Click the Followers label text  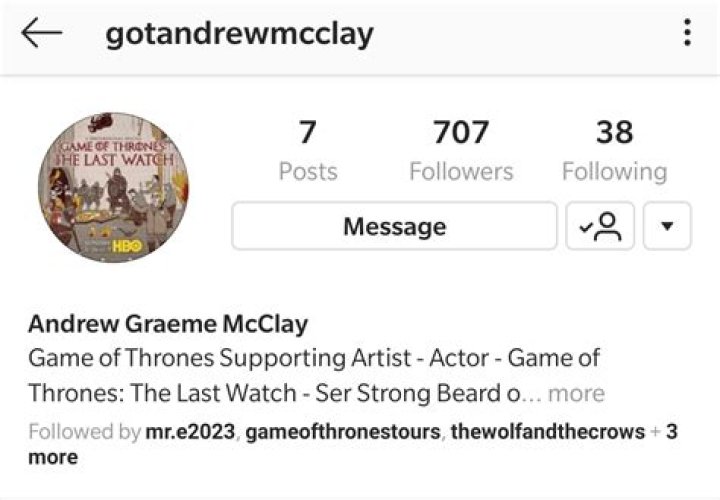click(461, 172)
